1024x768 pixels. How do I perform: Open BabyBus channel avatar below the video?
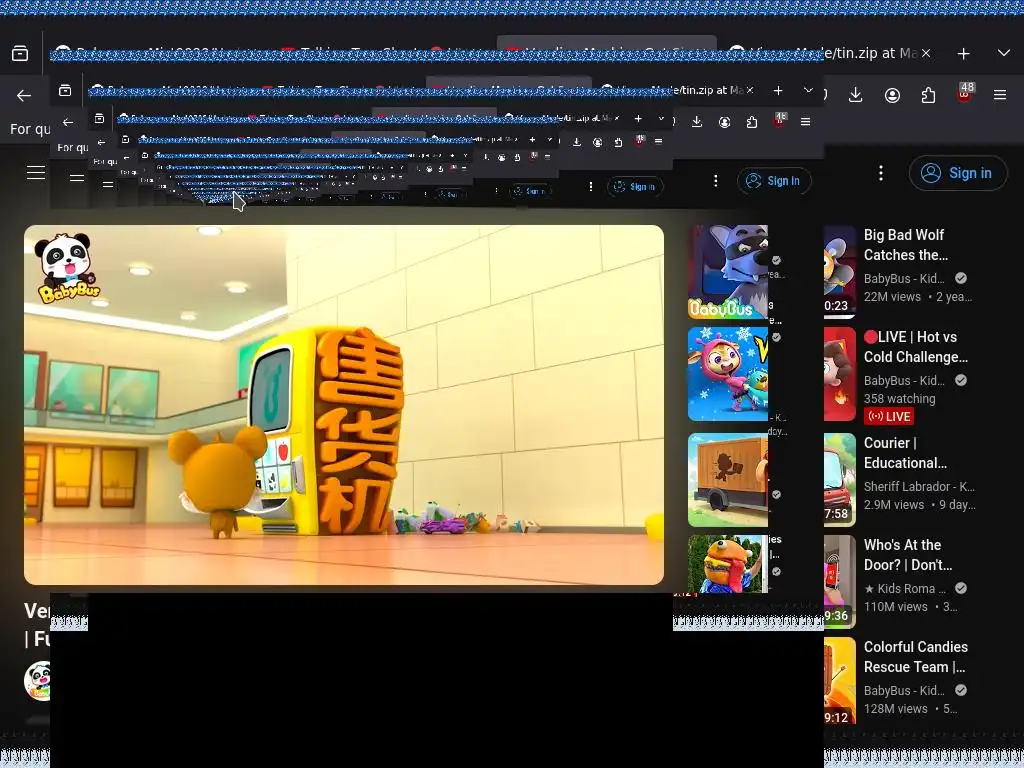click(x=37, y=680)
